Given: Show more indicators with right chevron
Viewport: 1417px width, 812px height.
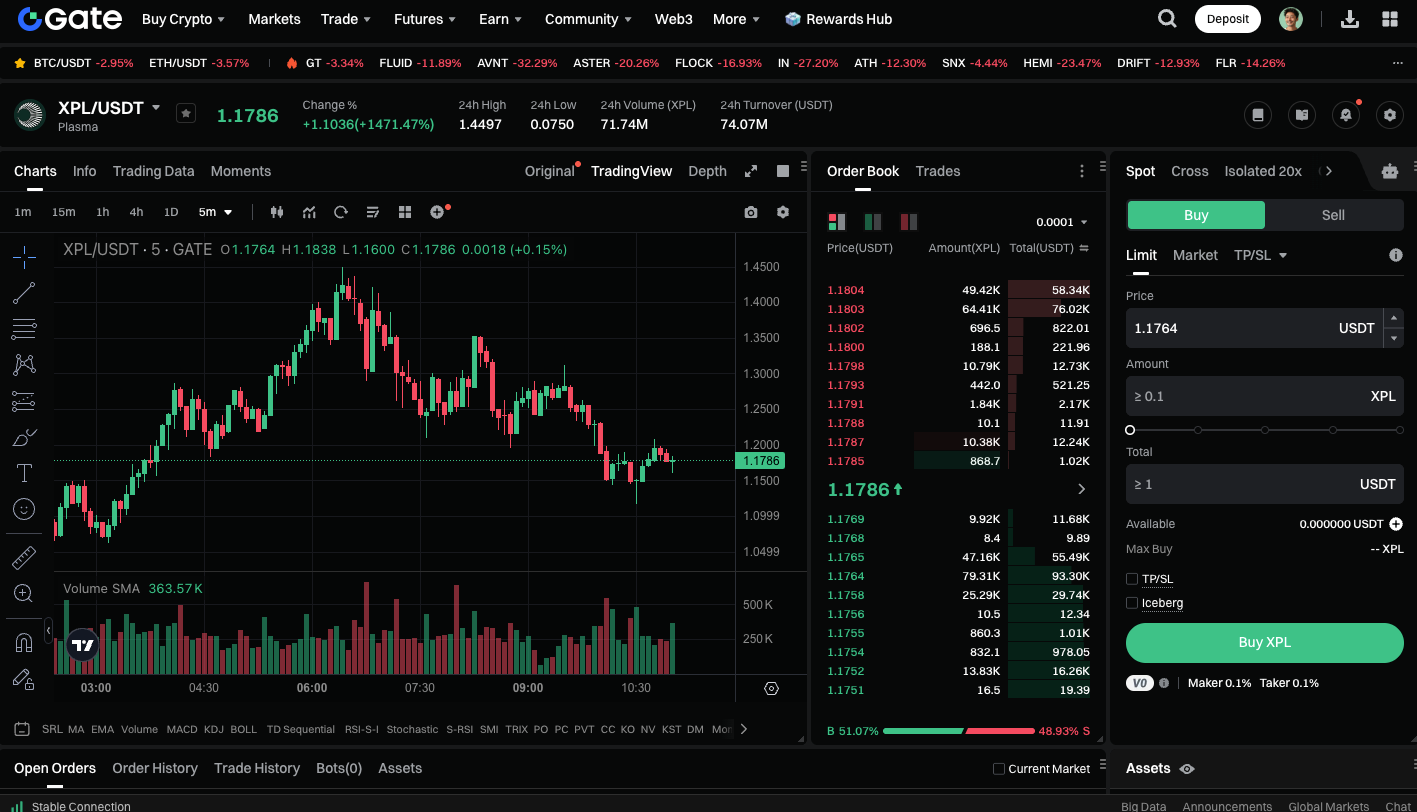Looking at the screenshot, I should [743, 729].
